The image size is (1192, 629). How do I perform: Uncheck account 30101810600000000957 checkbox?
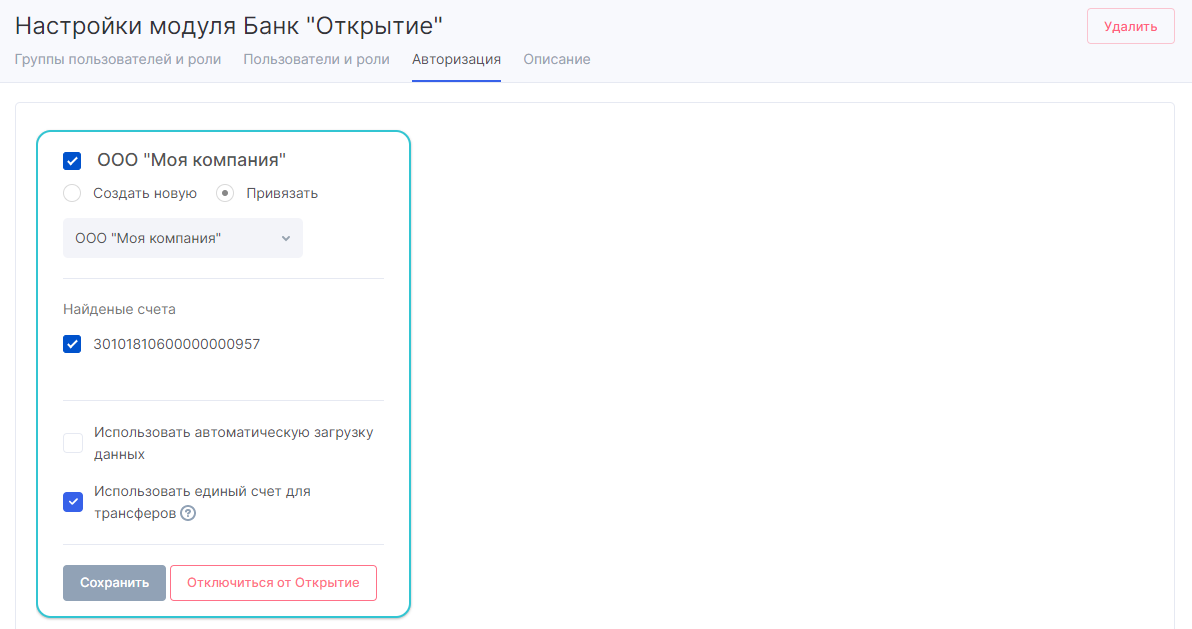tap(72, 344)
